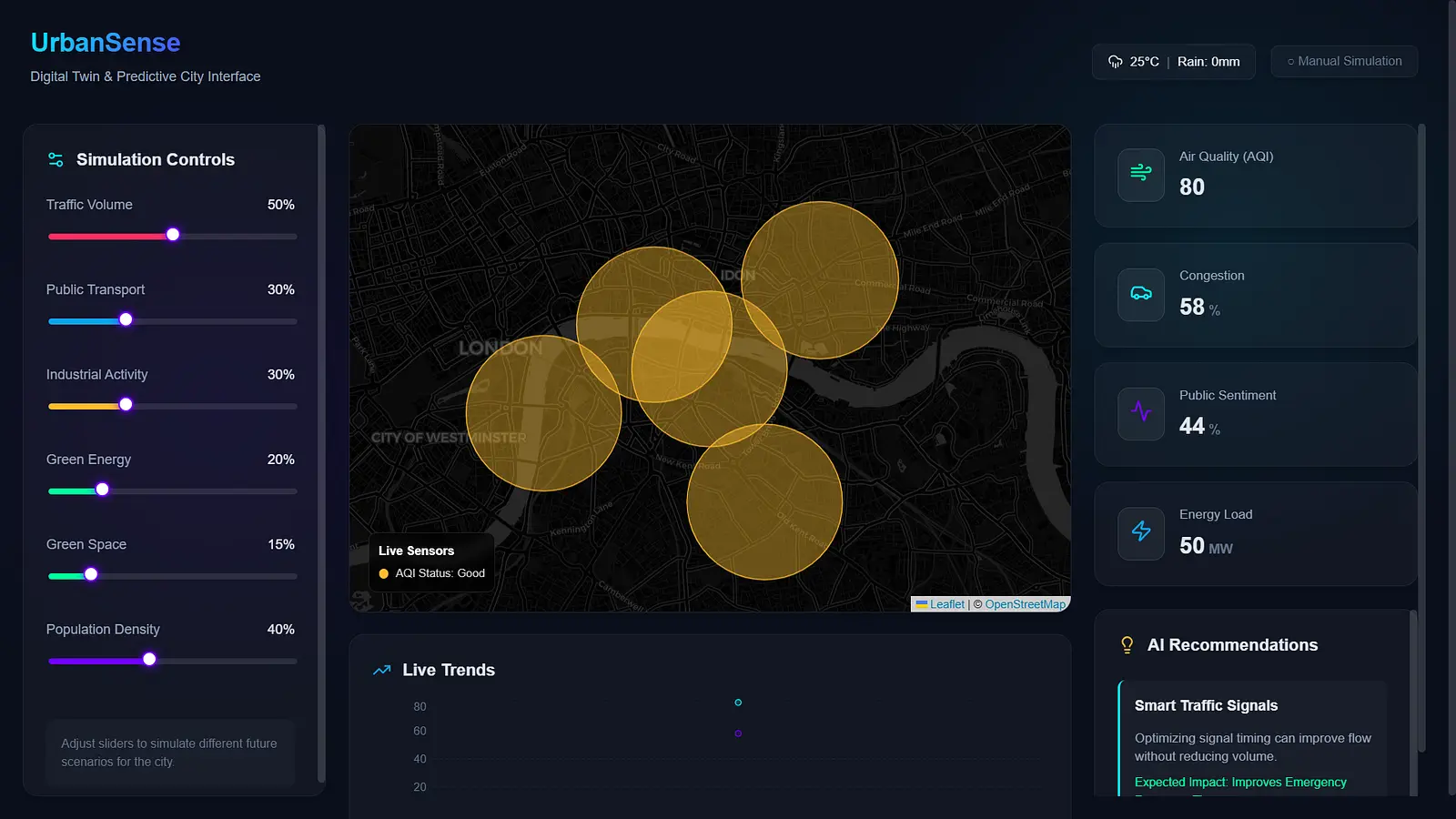Click the Energy Load lightning icon
This screenshot has height=819, width=1456.
pyautogui.click(x=1140, y=532)
